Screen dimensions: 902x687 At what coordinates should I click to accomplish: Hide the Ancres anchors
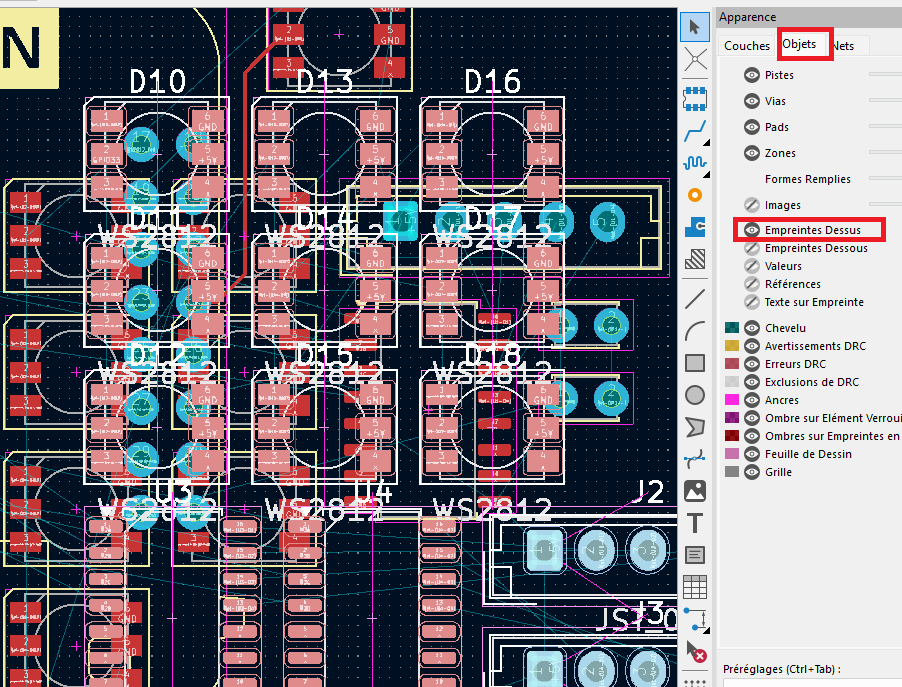(x=751, y=400)
